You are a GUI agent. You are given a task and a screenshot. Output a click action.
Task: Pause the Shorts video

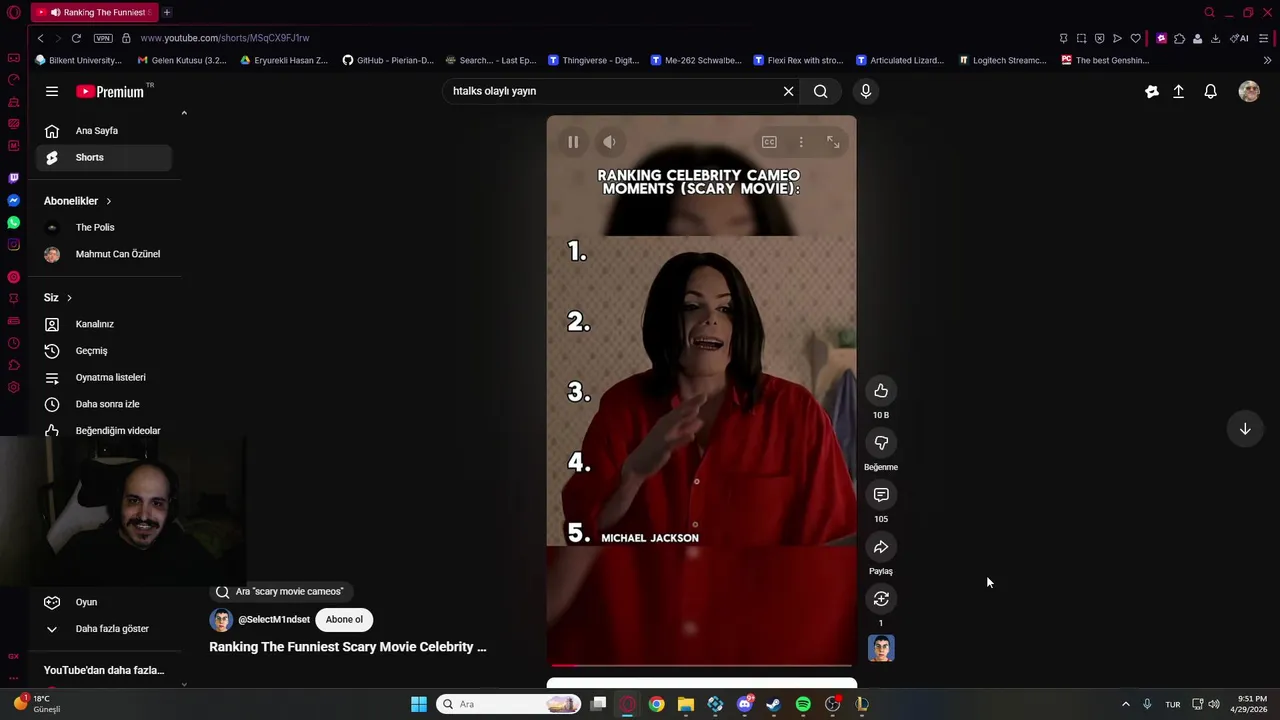tap(573, 142)
